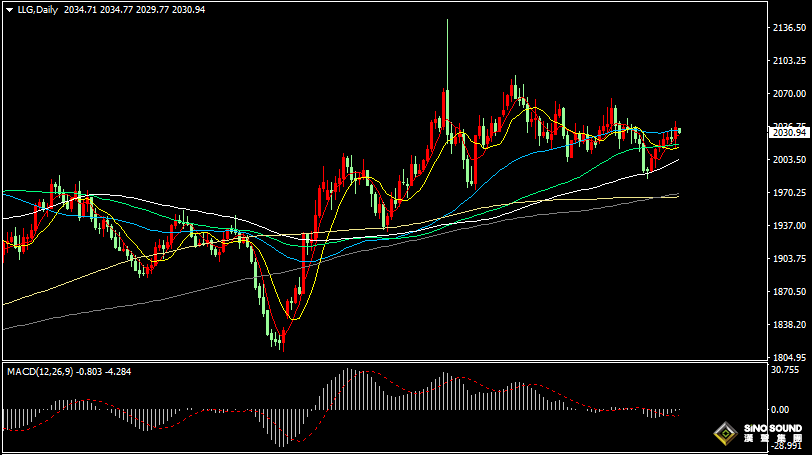
Task: Click the 0.00 MACD scale label
Action: (782, 410)
